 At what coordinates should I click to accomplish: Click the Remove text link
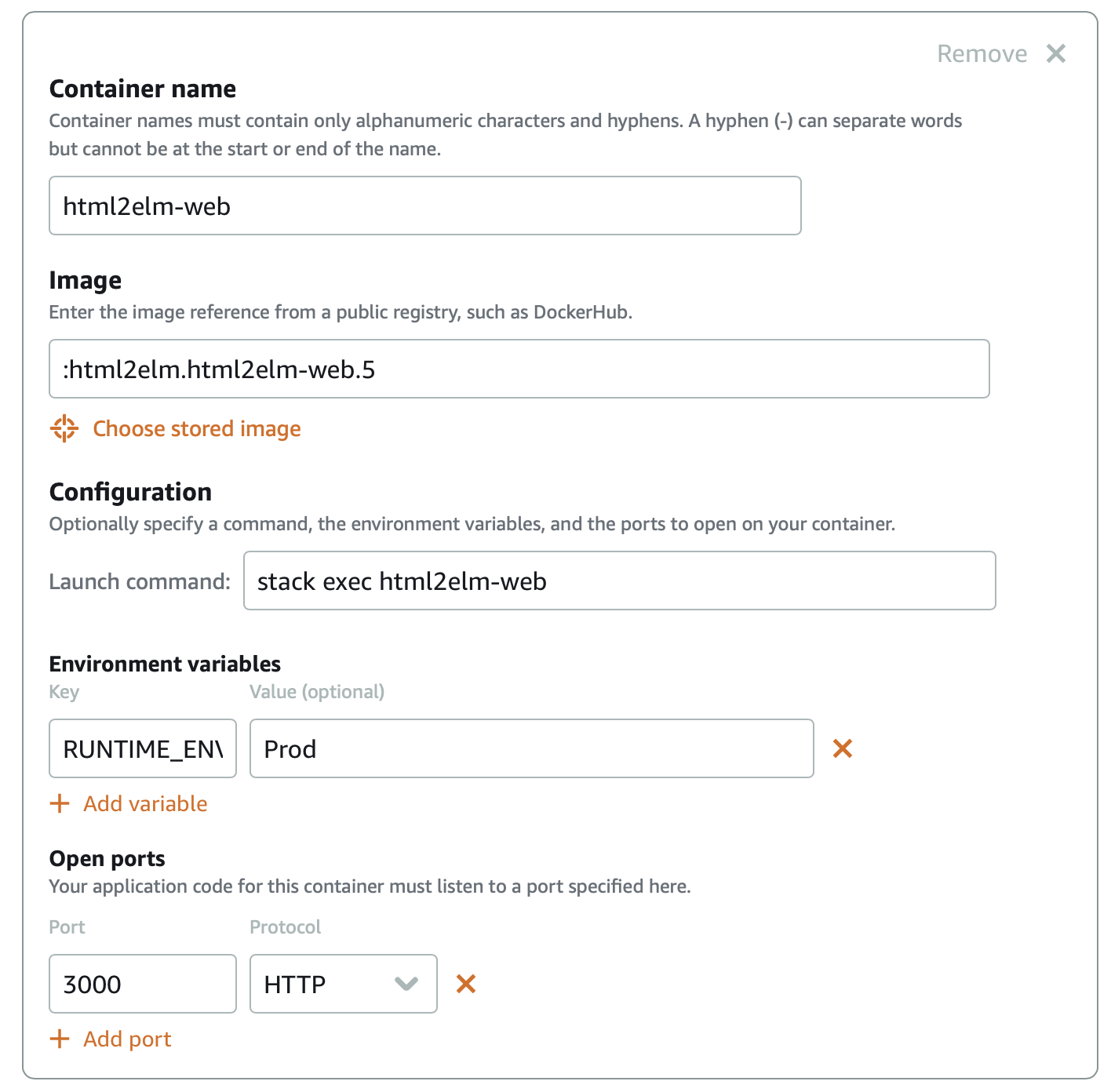(982, 53)
